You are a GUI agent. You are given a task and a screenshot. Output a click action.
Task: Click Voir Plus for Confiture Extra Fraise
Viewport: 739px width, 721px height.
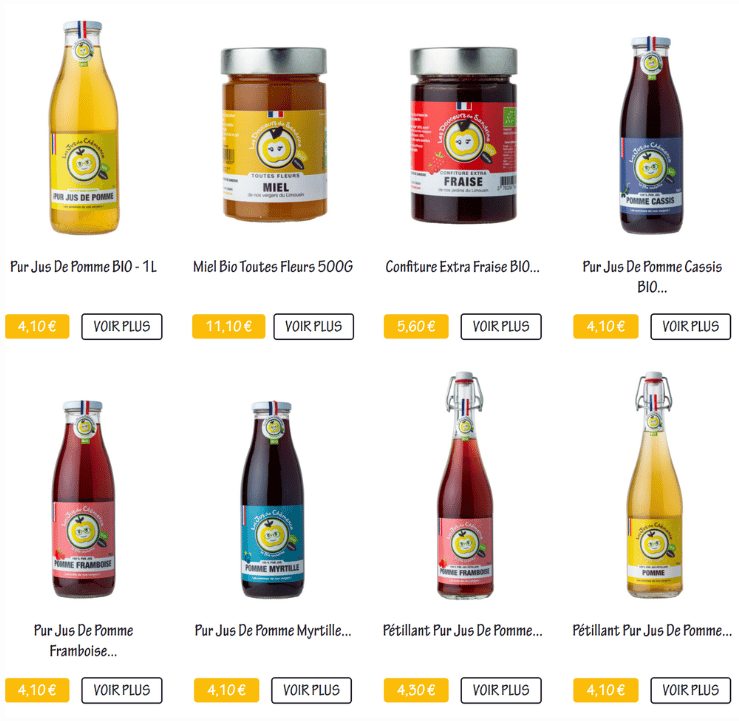[501, 327]
